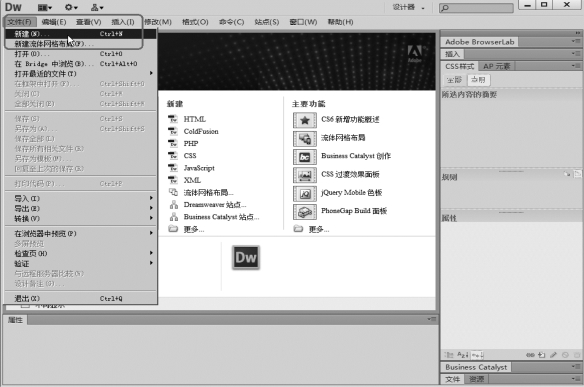The image size is (584, 387).
Task: Expand the 打开最近的文件 submenu arrow
Action: coord(151,73)
